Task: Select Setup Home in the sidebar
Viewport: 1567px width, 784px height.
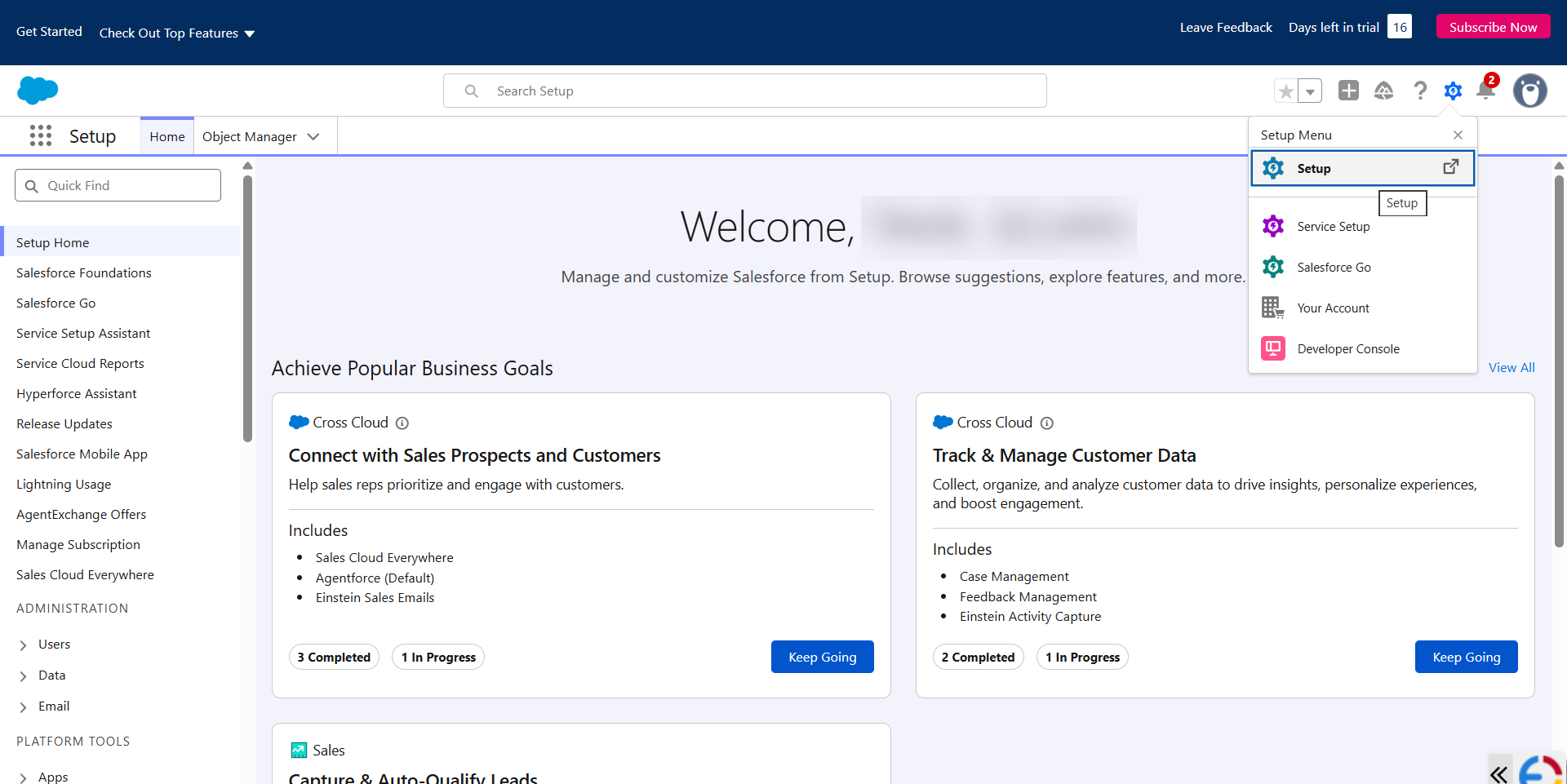Action: (x=121, y=242)
